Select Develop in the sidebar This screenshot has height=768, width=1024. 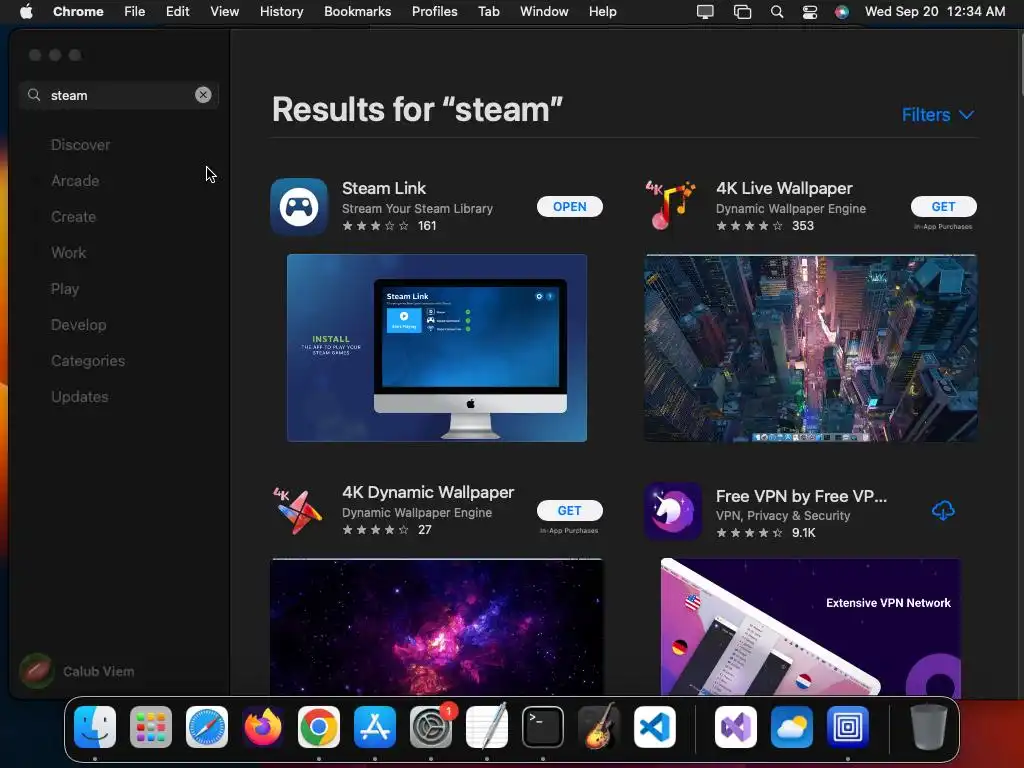coord(78,325)
